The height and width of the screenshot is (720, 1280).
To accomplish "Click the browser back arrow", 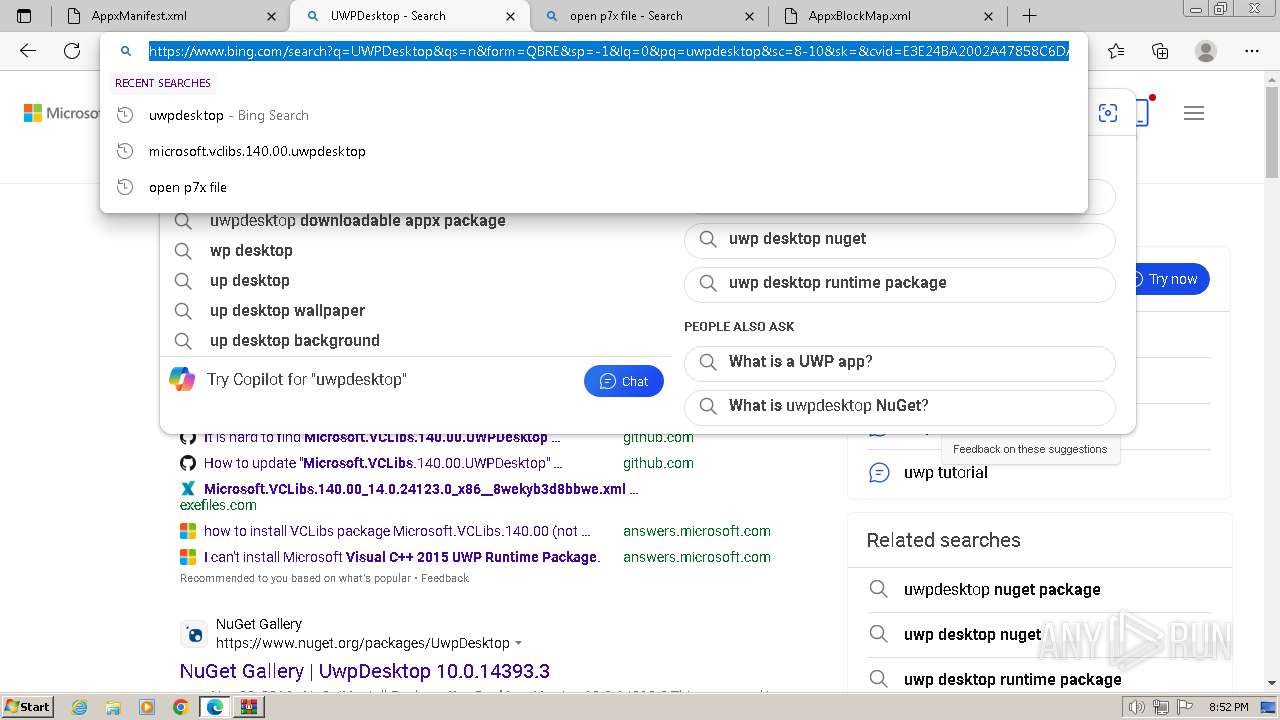I will (x=28, y=51).
